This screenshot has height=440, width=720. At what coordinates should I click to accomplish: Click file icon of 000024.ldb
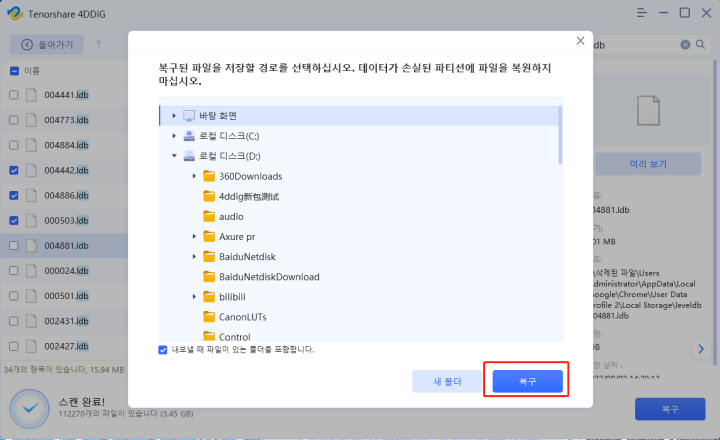pos(31,271)
